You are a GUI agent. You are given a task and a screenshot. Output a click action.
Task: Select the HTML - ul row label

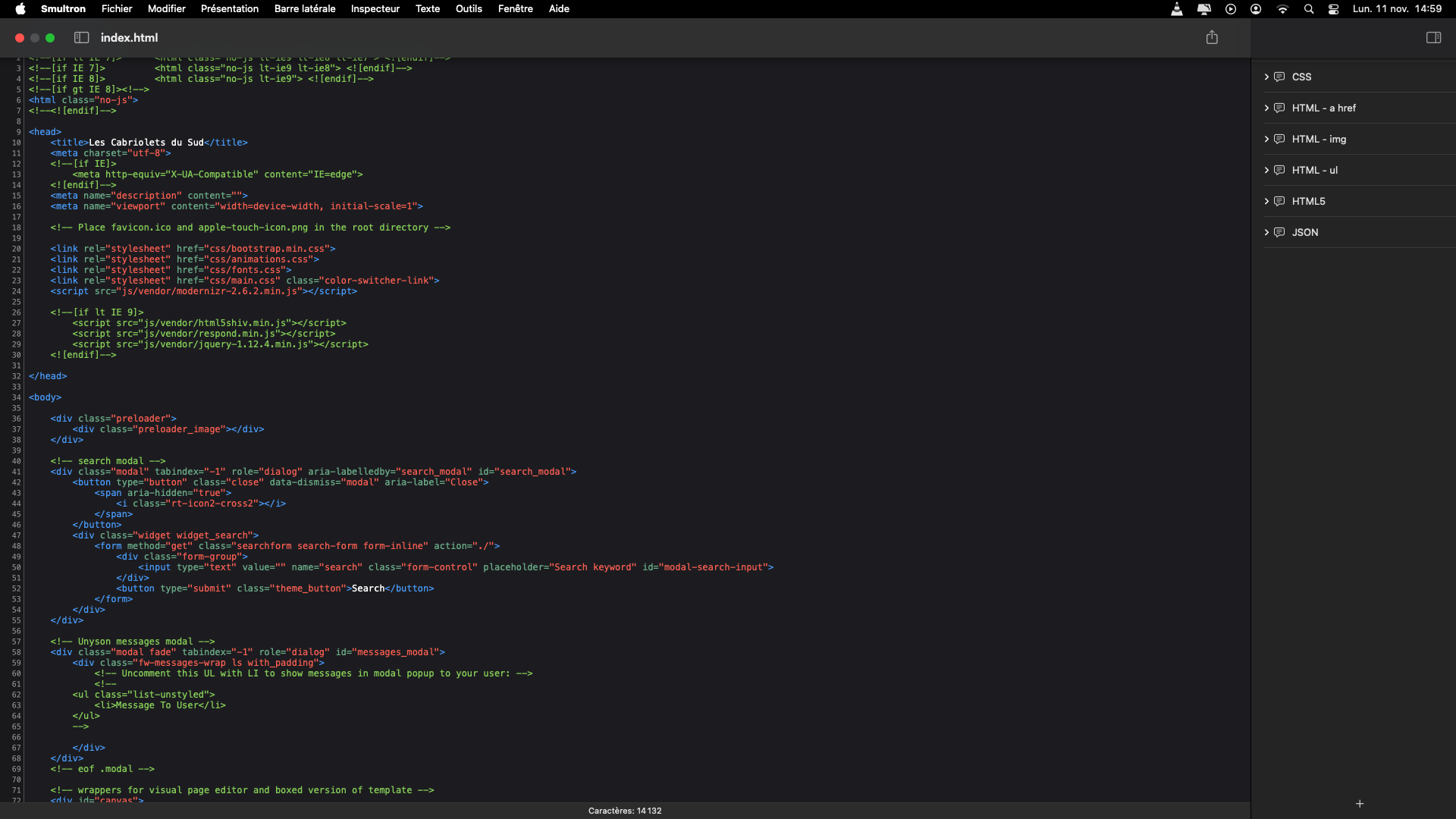[x=1315, y=170]
